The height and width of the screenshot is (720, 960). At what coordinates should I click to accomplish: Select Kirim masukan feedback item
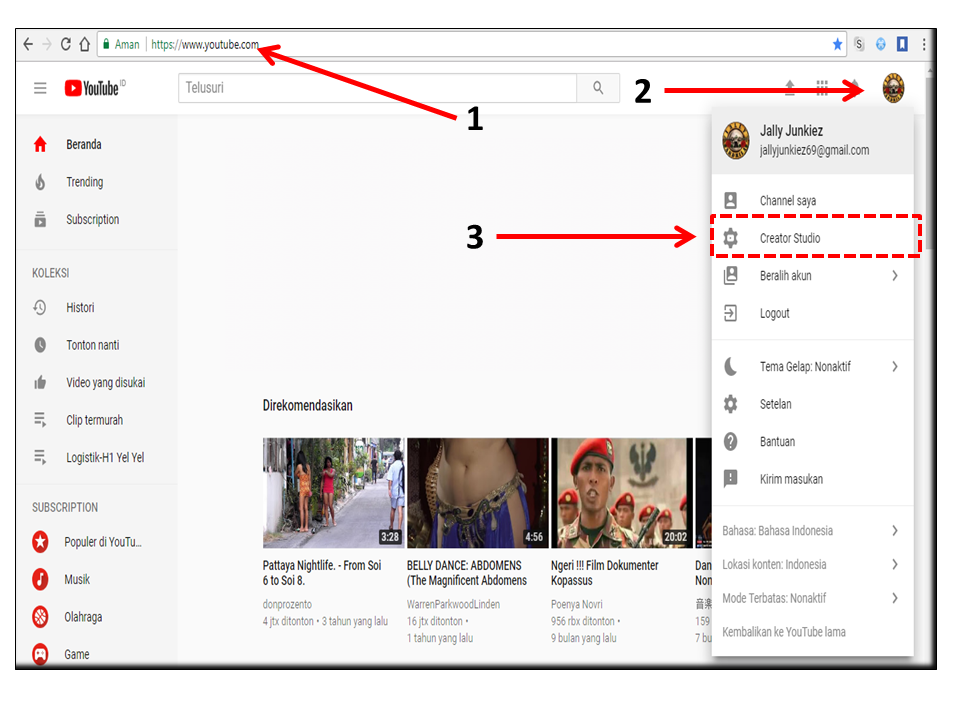click(x=812, y=479)
